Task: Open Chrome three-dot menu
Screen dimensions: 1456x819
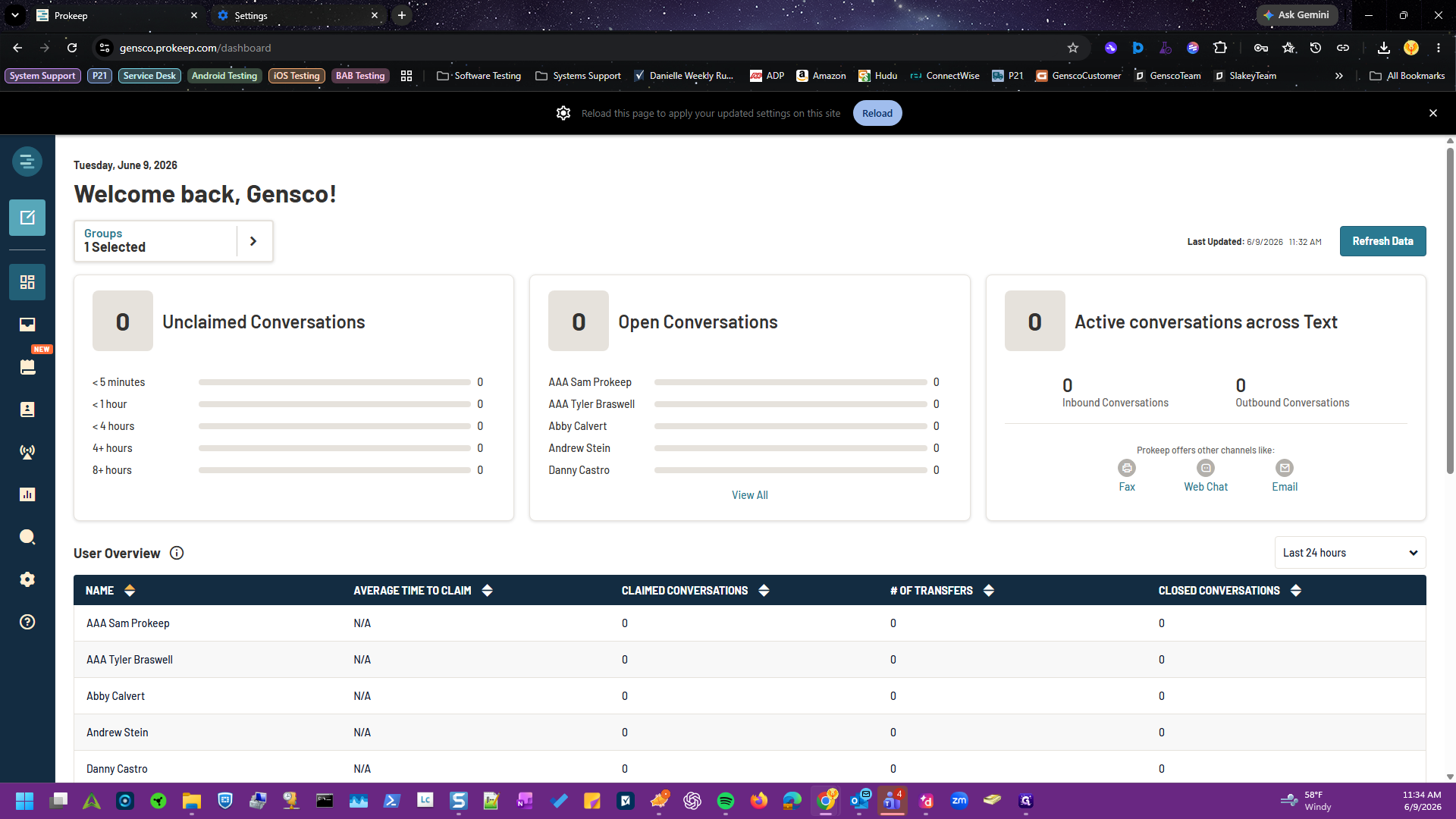Action: pos(1439,48)
